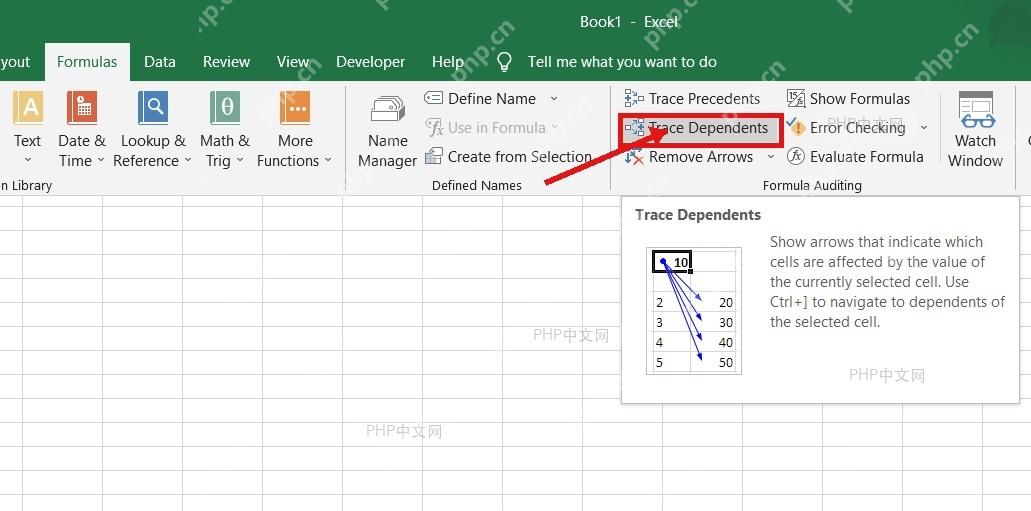Screen dimensions: 1031x511
Task: Switch to the Data tab
Action: coord(160,62)
